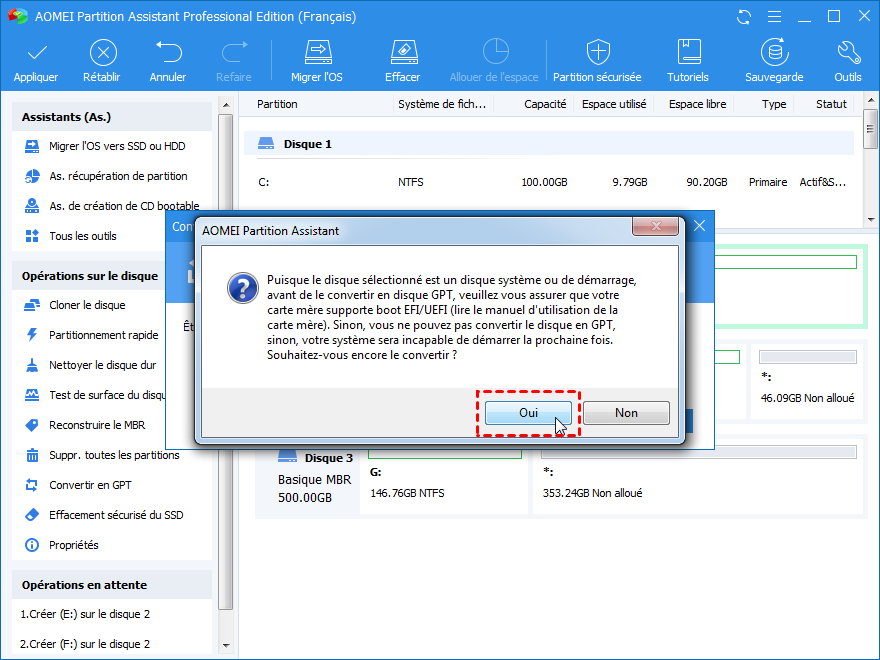This screenshot has height=660, width=880.
Task: Click the Opérations sur le disque header
Action: coord(90,276)
